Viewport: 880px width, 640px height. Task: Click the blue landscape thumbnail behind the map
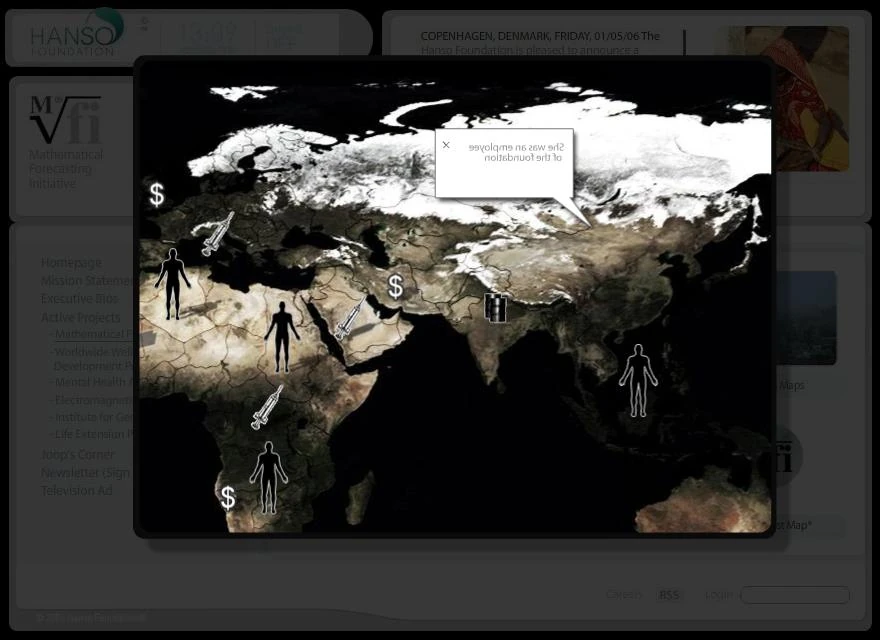(x=806, y=318)
